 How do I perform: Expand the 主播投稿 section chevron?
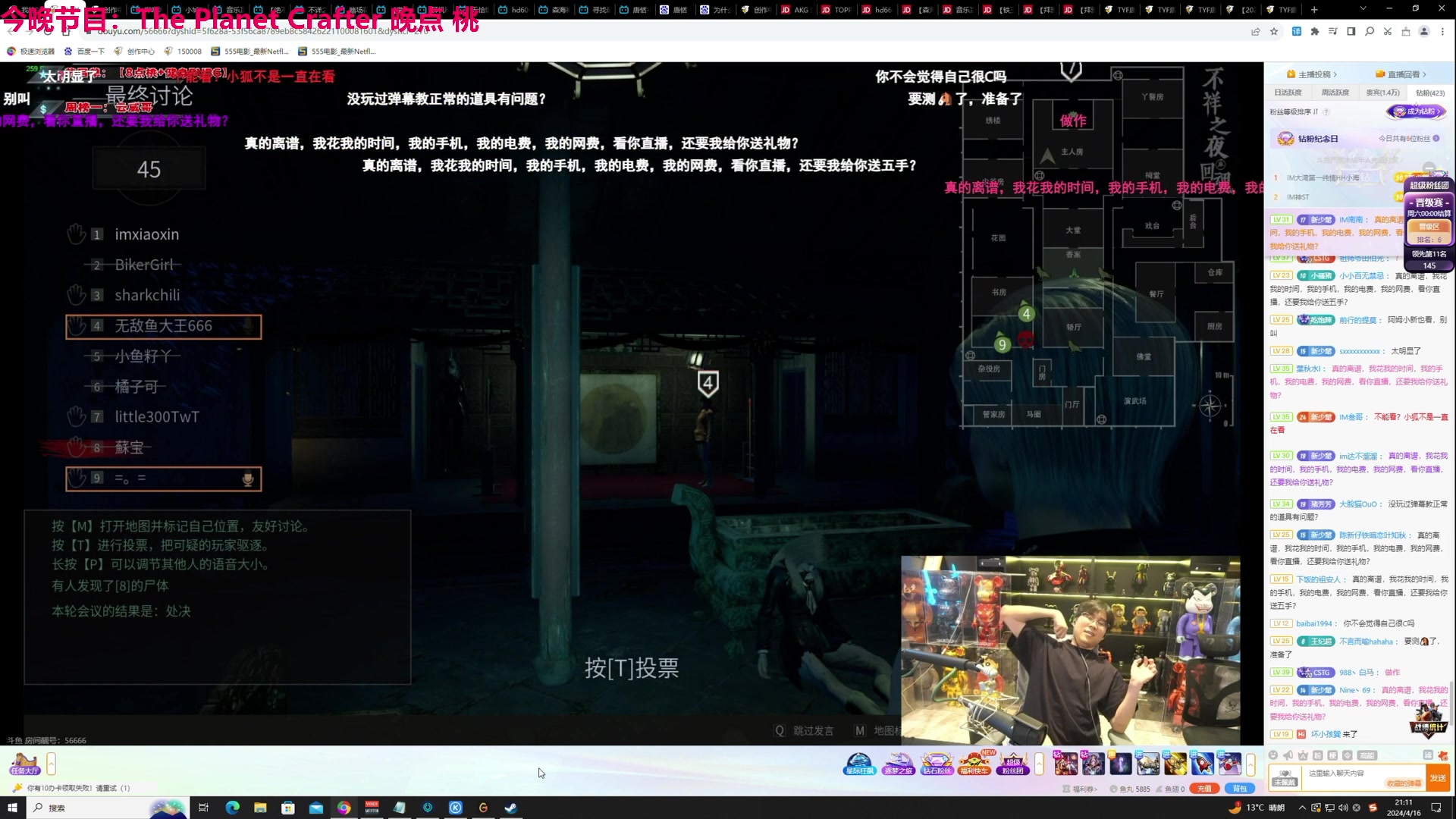click(1335, 74)
